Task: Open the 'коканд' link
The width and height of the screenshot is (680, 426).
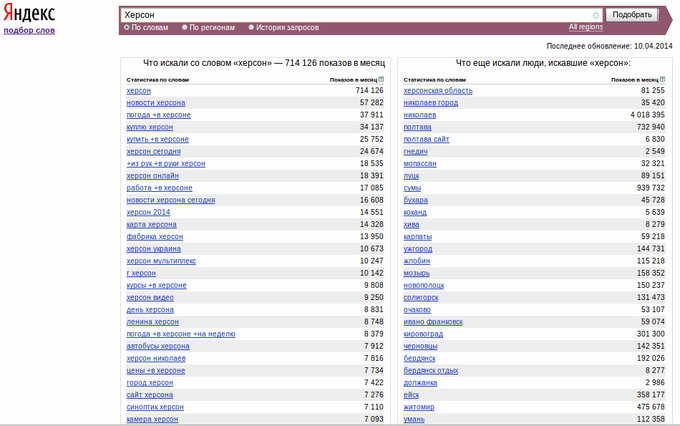Action: pyautogui.click(x=415, y=212)
